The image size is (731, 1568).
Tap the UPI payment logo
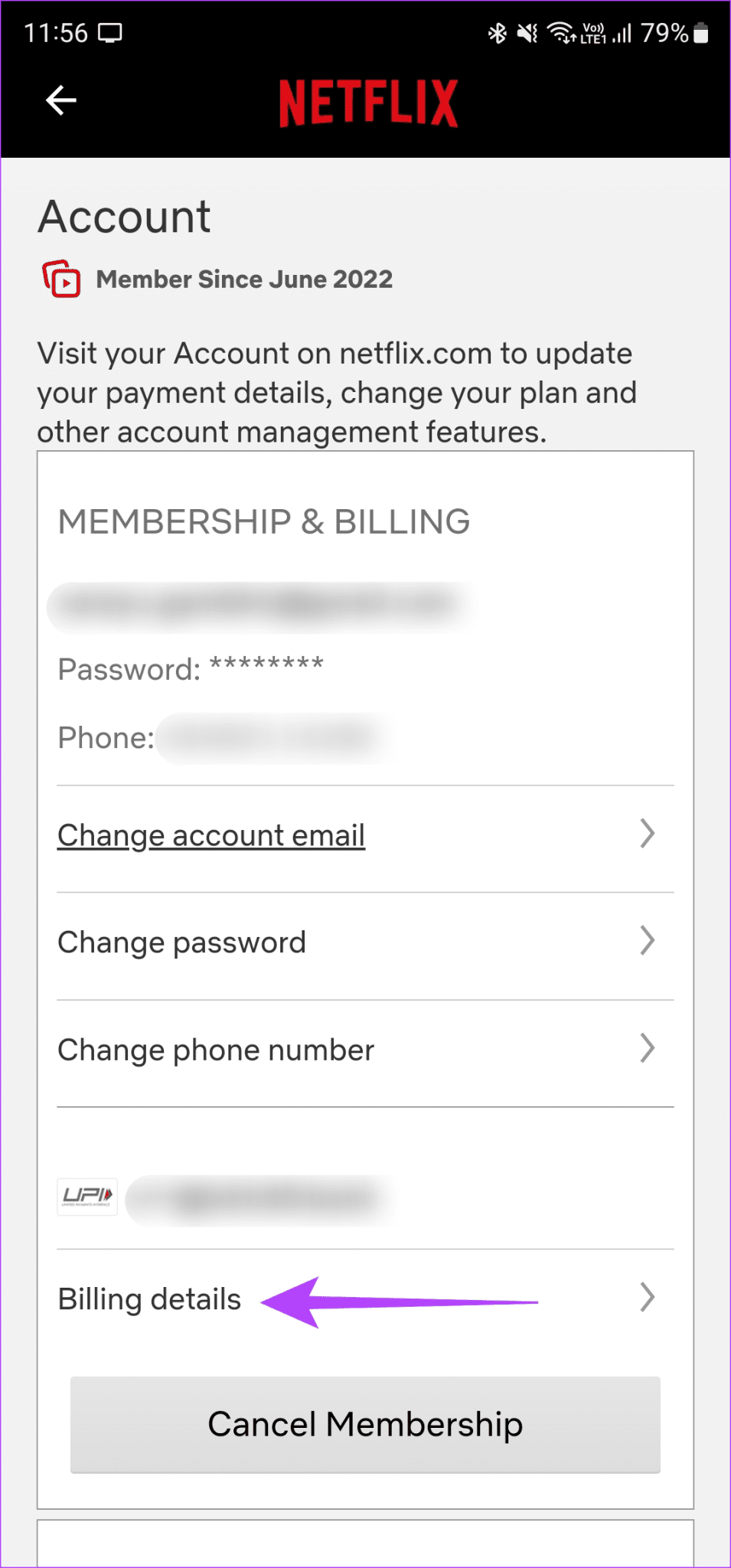point(88,1197)
